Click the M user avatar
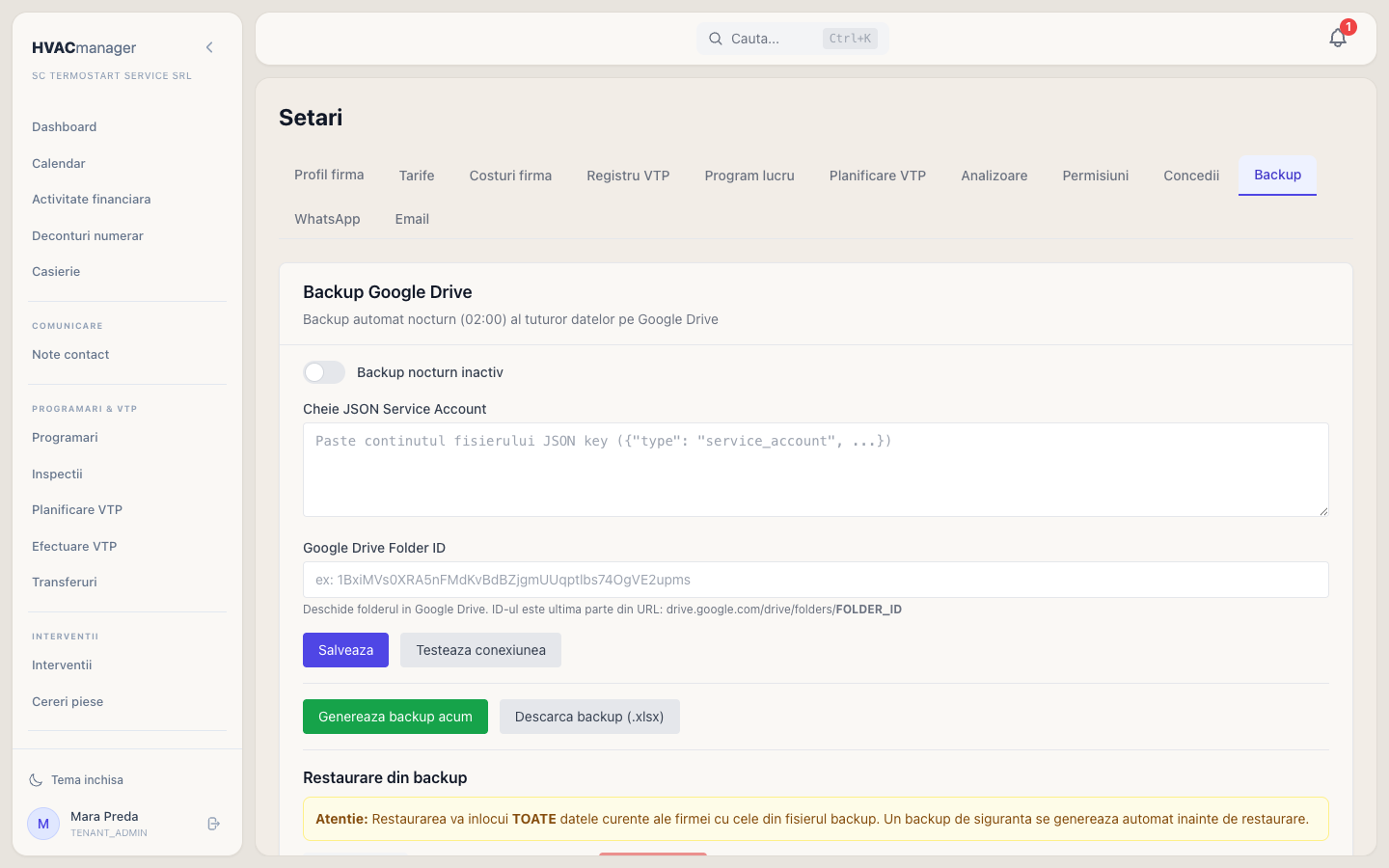This screenshot has width=1389, height=868. coord(43,824)
